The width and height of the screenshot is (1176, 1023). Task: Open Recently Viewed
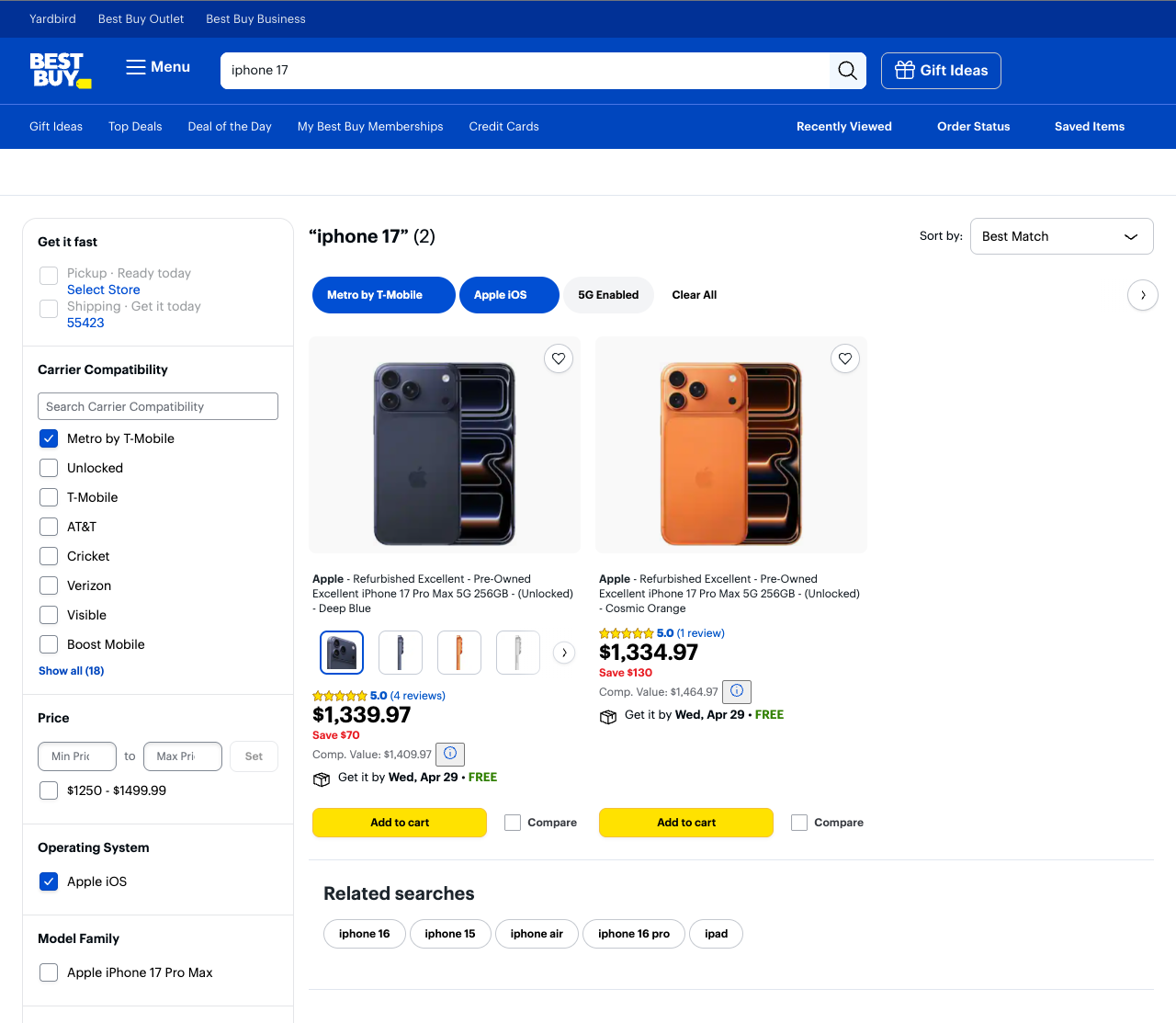point(844,127)
